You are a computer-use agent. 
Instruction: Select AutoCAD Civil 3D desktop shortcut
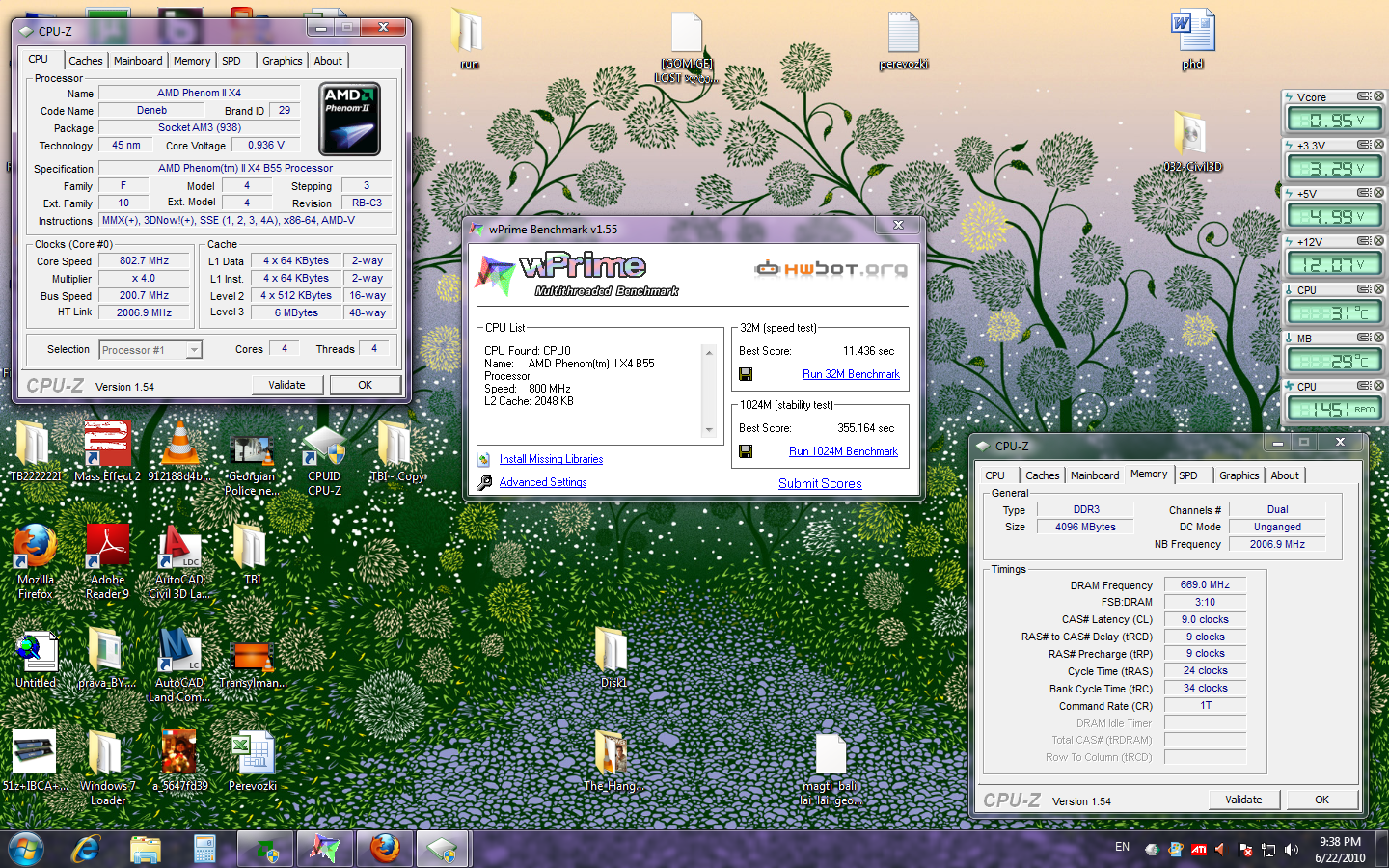(179, 561)
